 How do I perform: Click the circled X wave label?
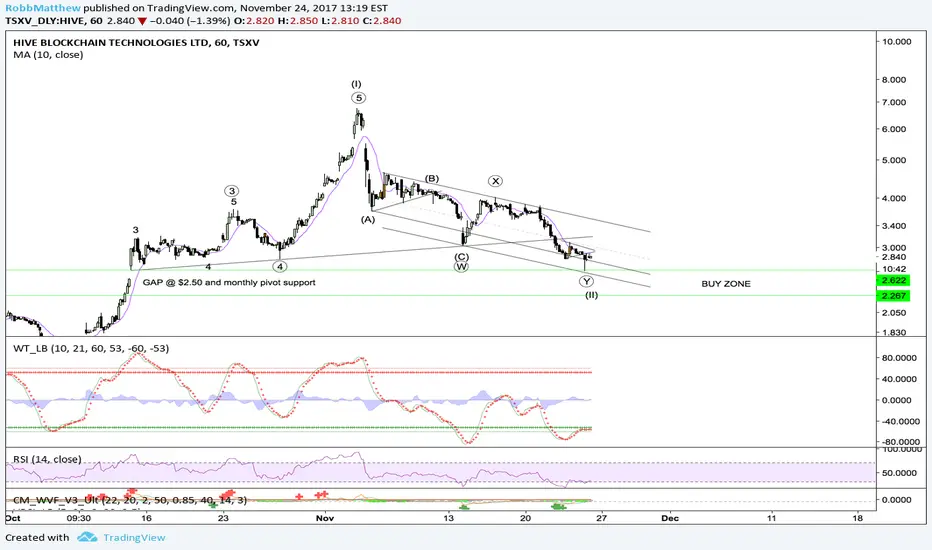495,181
